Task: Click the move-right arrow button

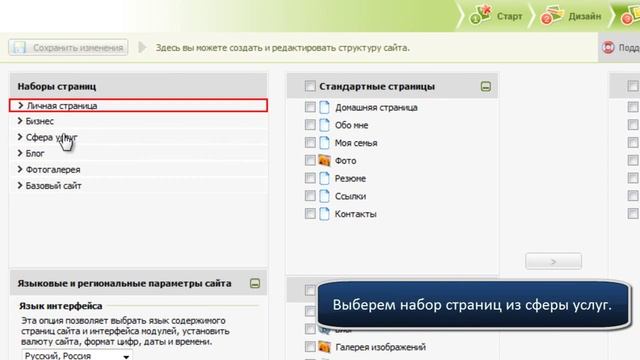Action: click(x=553, y=261)
